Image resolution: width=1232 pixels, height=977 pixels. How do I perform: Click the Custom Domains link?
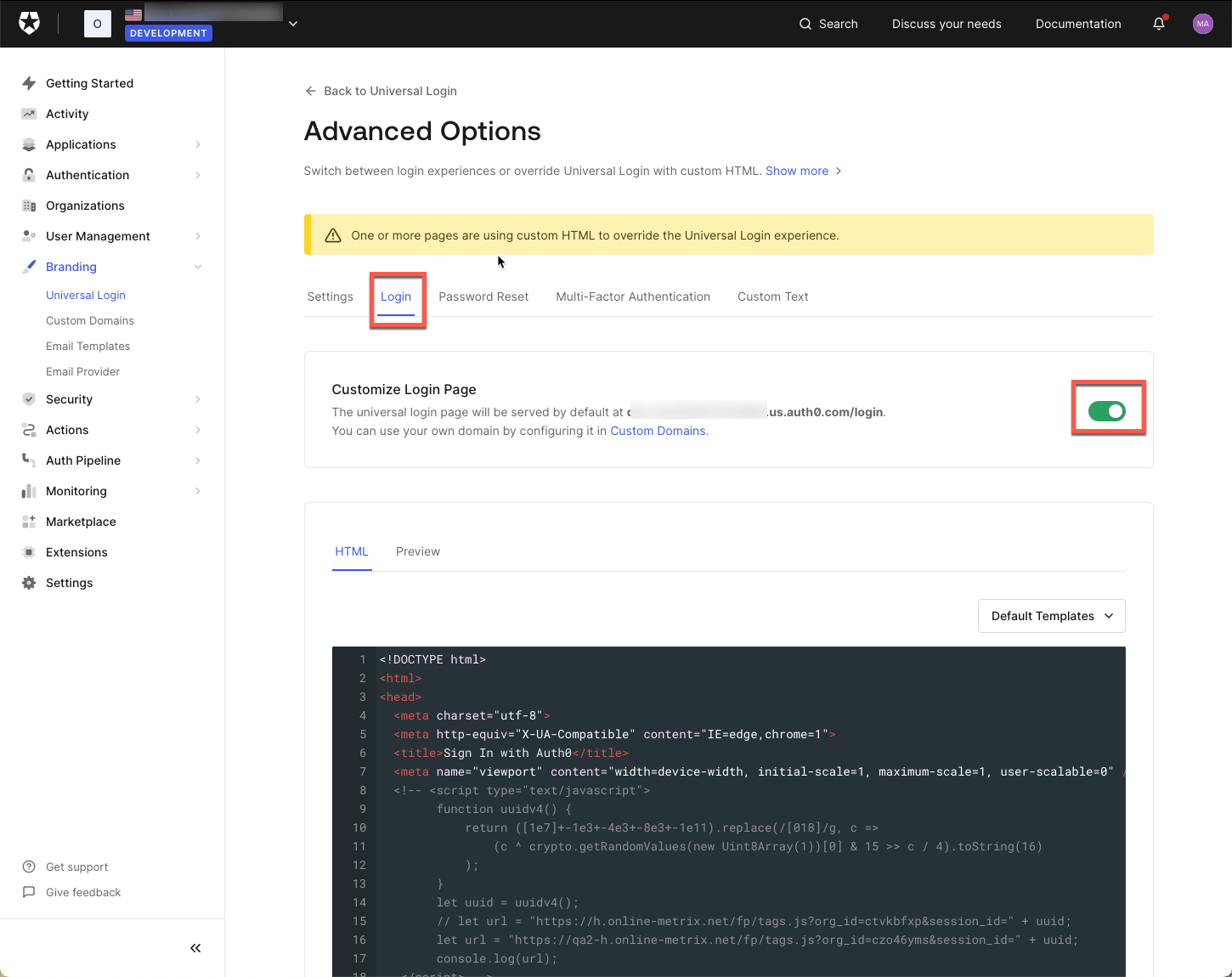pyautogui.click(x=658, y=431)
